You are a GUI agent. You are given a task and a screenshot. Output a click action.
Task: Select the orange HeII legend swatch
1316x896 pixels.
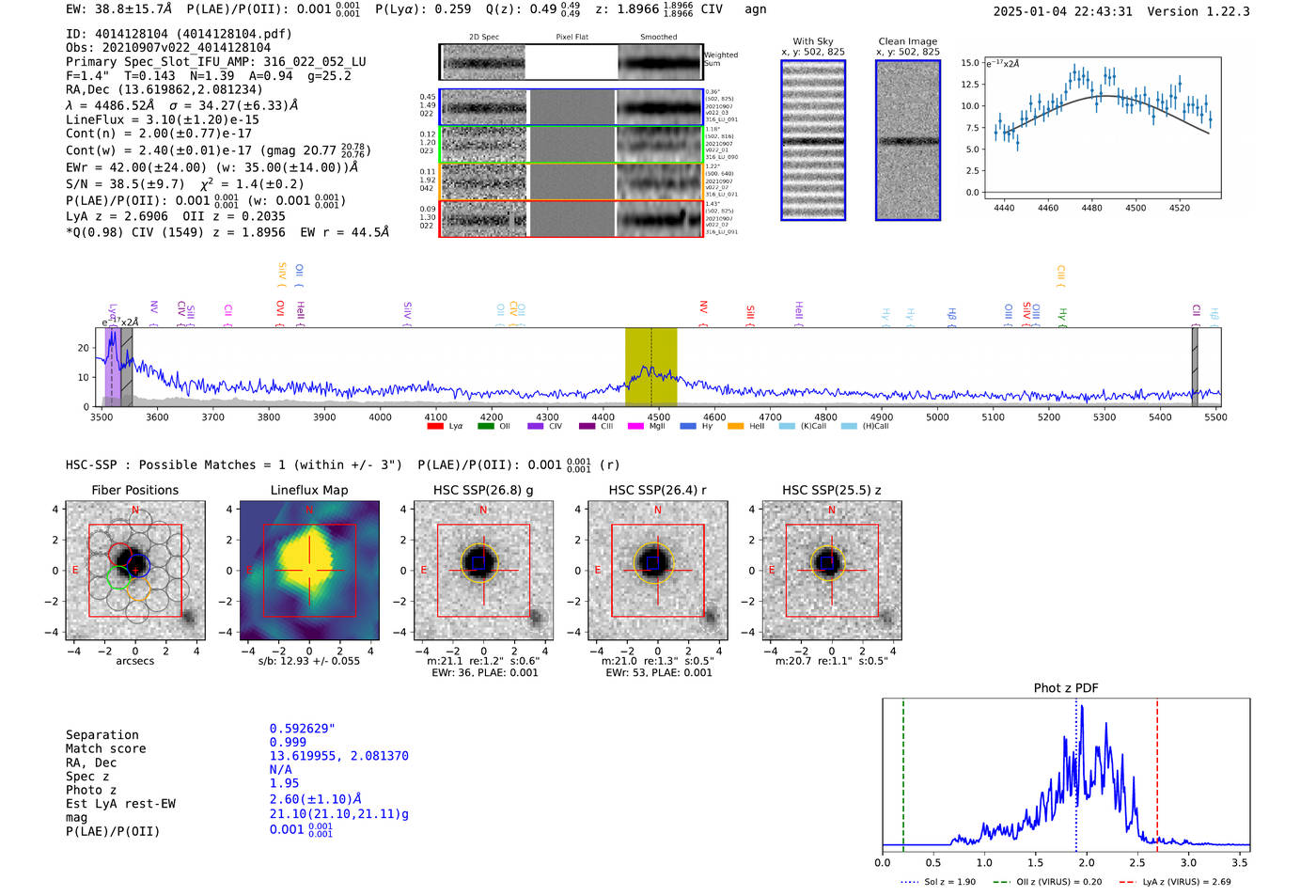click(x=736, y=426)
